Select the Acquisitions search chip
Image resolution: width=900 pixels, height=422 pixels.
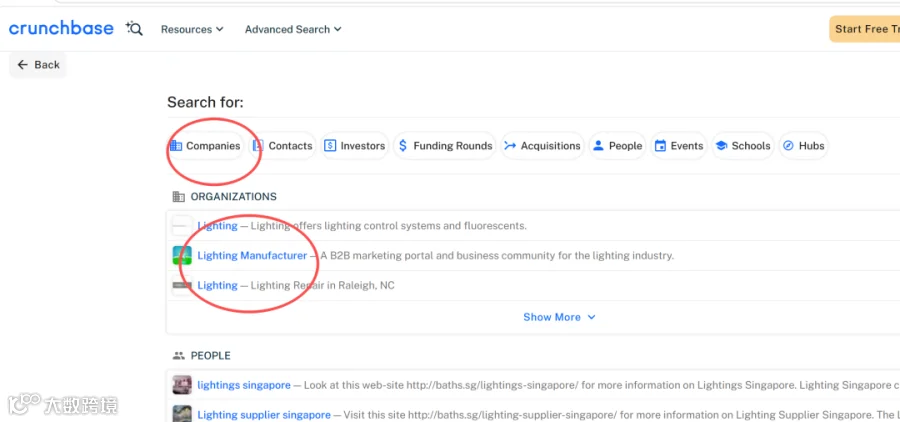coord(542,146)
